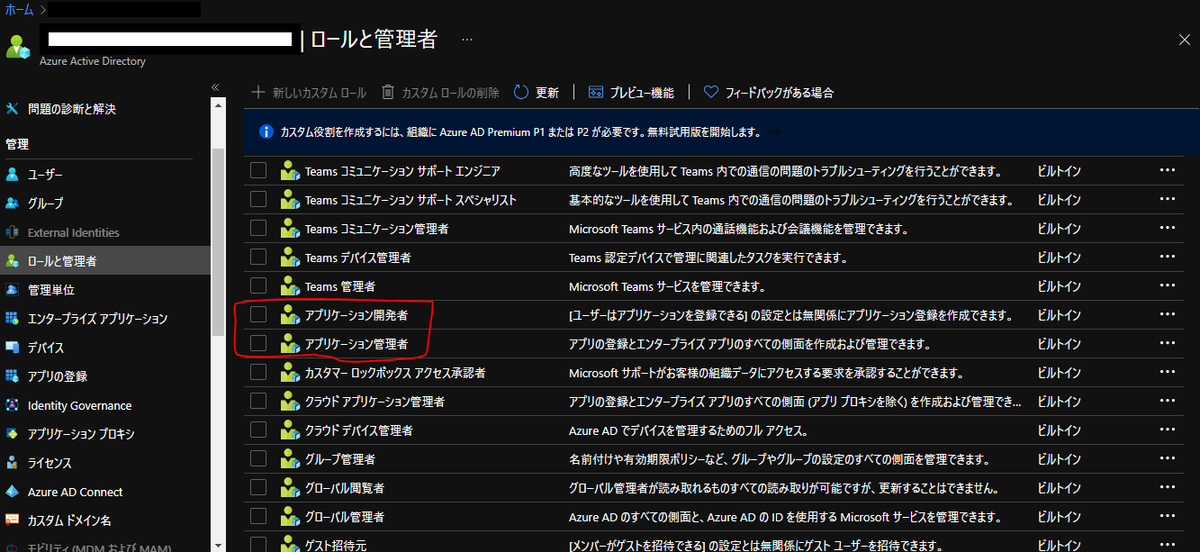1200x552 pixels.
Task: Click the デバイス icon in sidebar
Action: [x=12, y=347]
